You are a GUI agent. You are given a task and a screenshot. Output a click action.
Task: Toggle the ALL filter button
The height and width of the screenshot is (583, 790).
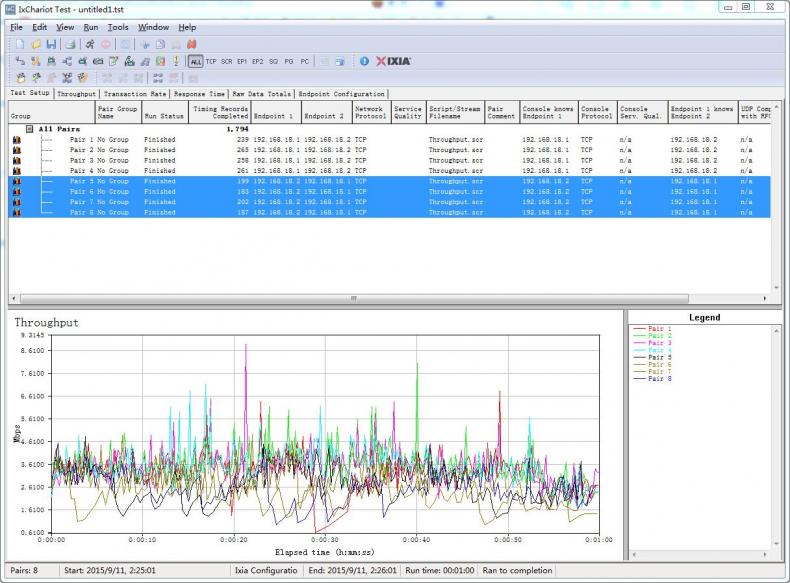click(x=195, y=61)
